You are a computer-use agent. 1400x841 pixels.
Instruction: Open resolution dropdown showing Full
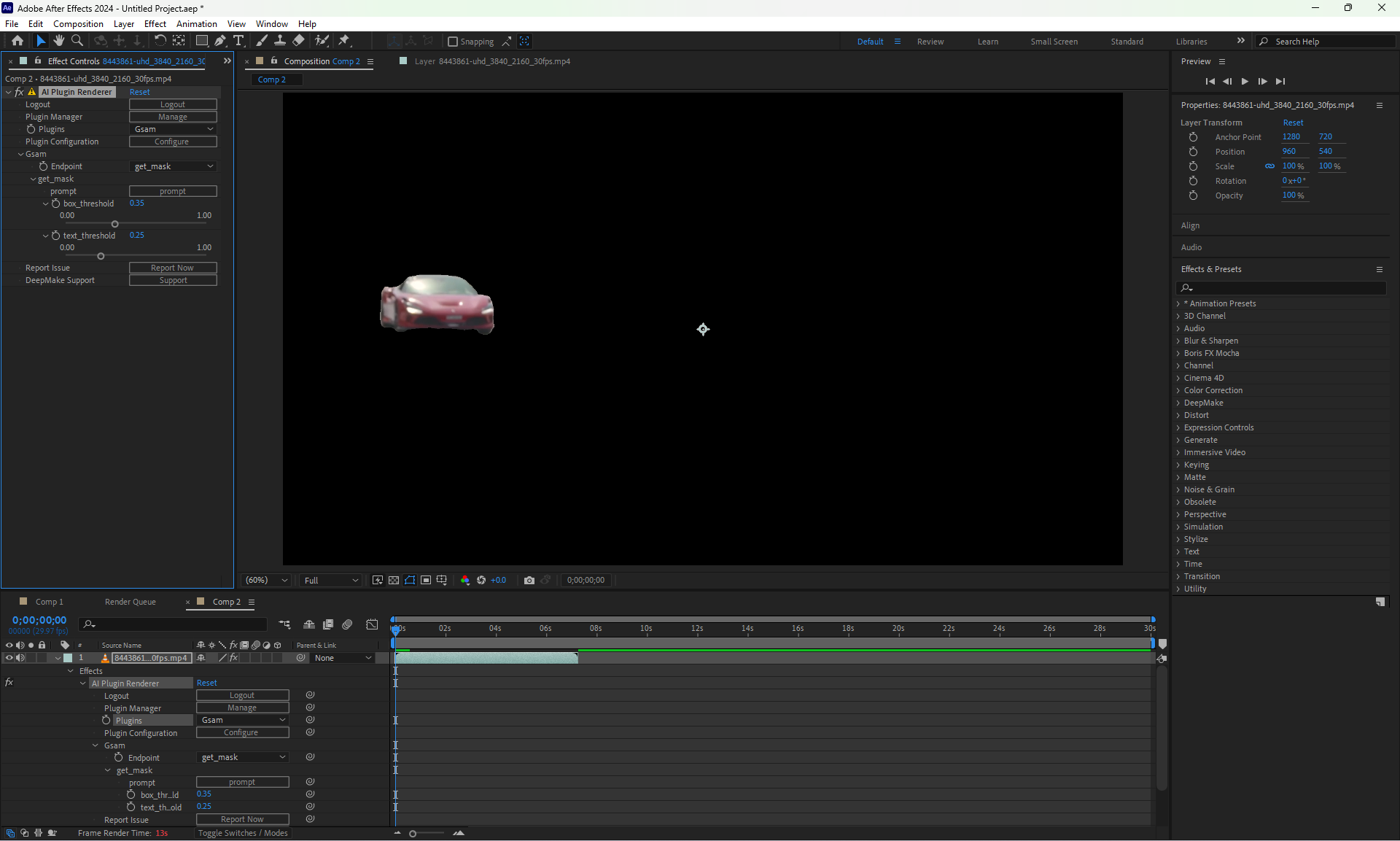coord(331,581)
